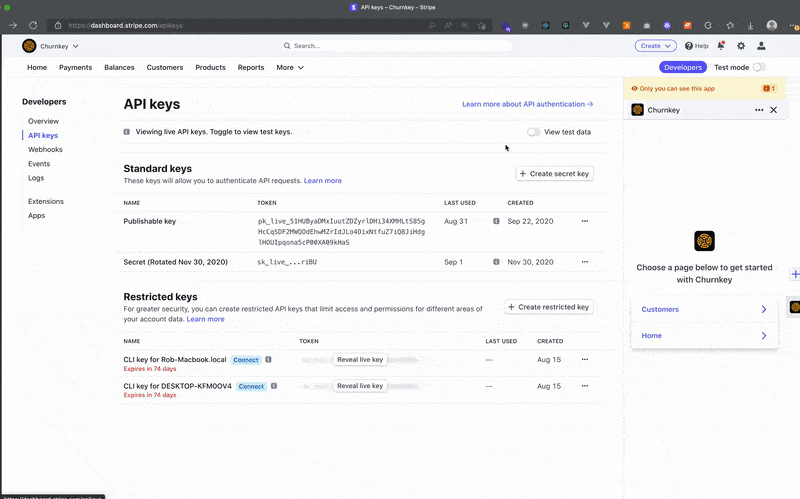Open Publishable key row overflow menu
This screenshot has width=800, height=499.
pyautogui.click(x=585, y=221)
